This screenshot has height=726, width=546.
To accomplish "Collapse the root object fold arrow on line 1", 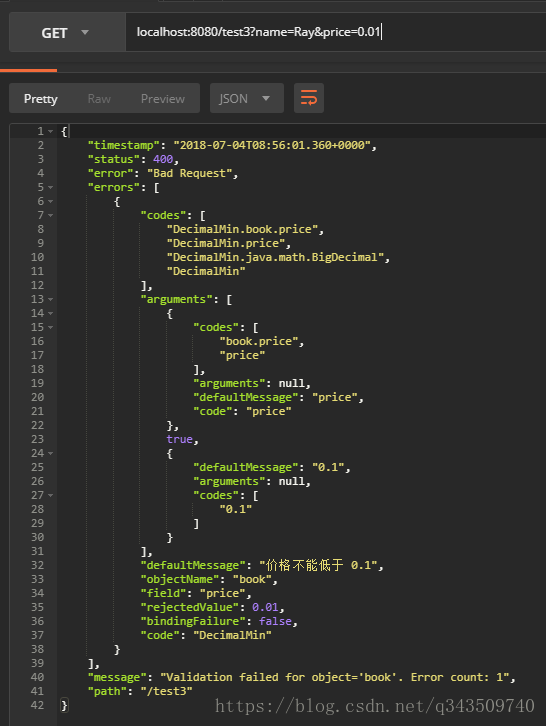I will 50,131.
